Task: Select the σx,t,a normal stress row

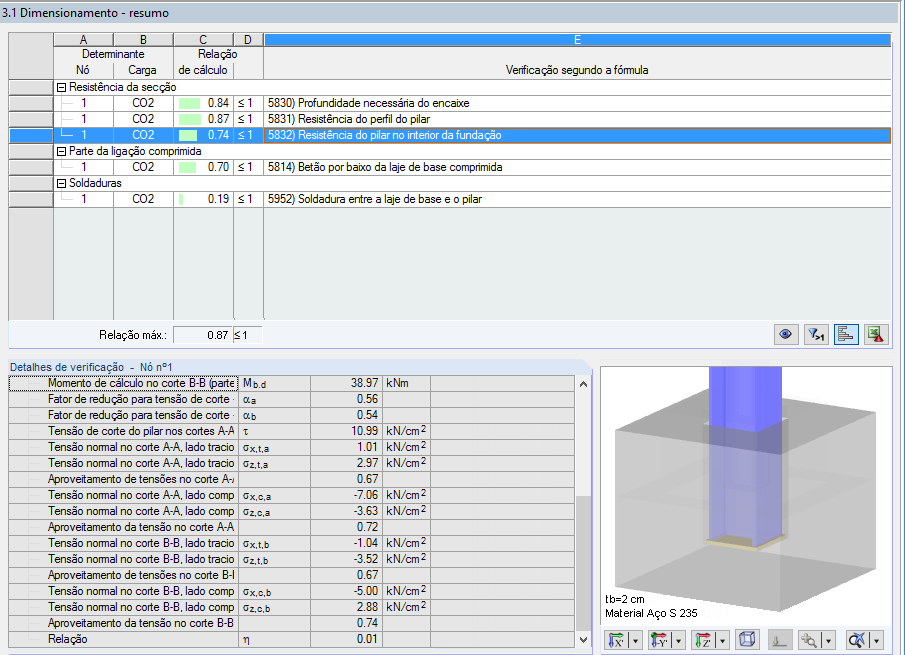Action: (291, 447)
